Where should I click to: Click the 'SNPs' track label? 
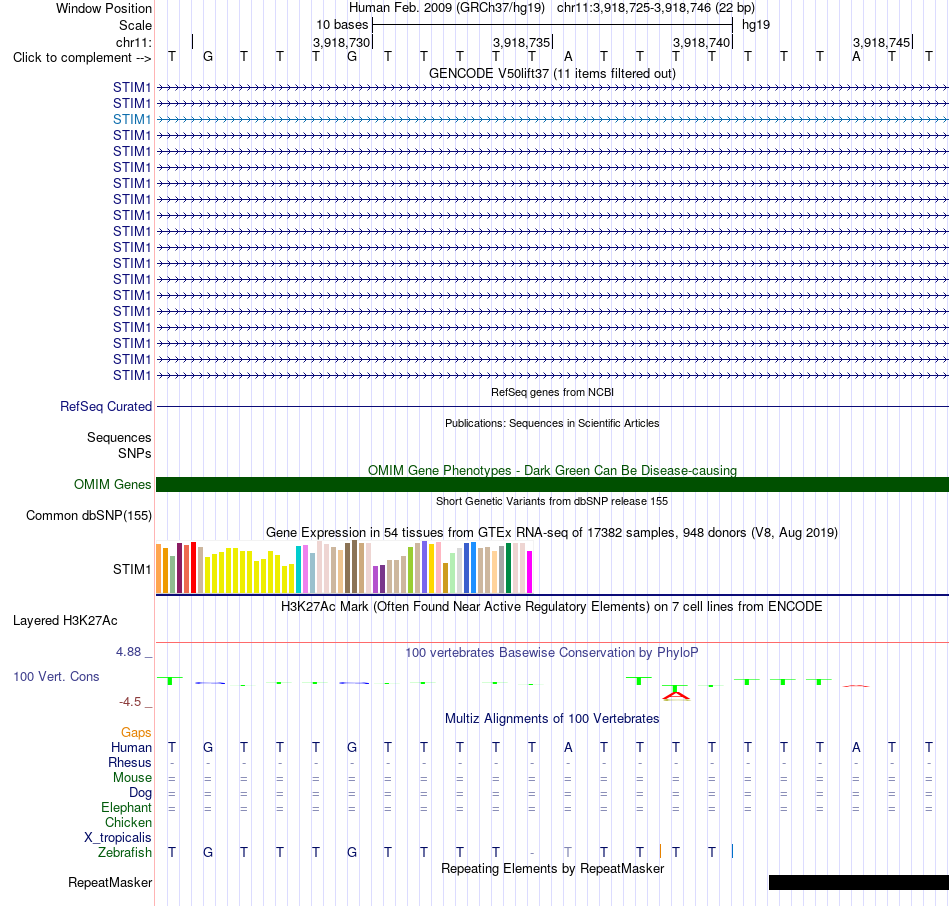click(x=135, y=453)
